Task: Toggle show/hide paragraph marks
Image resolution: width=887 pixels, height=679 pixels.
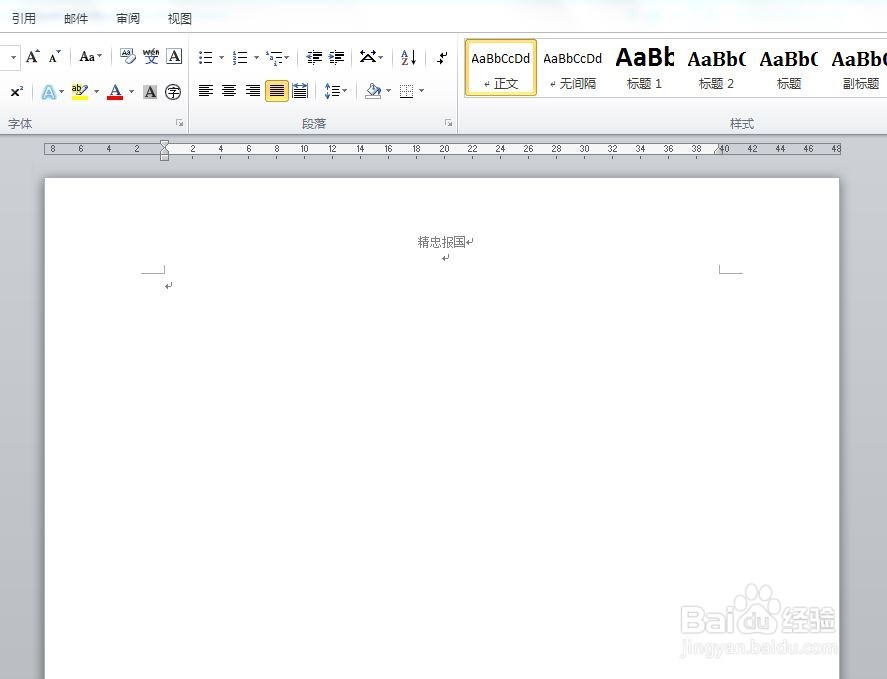Action: pos(442,57)
